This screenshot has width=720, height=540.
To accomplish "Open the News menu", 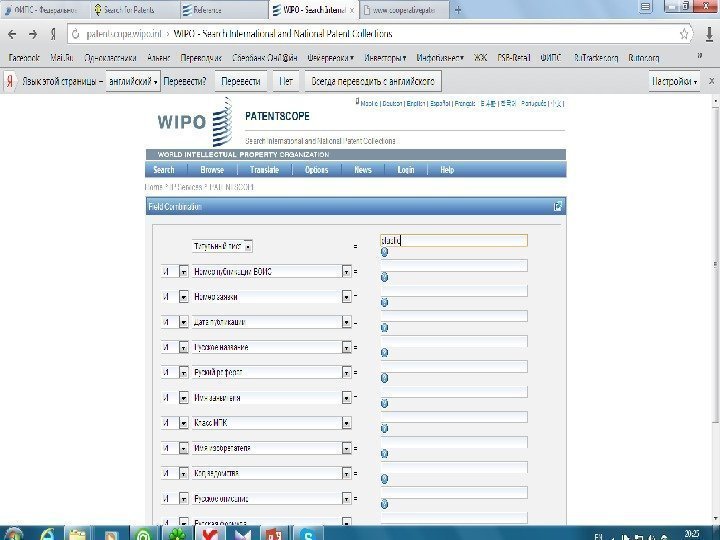I will (x=363, y=169).
